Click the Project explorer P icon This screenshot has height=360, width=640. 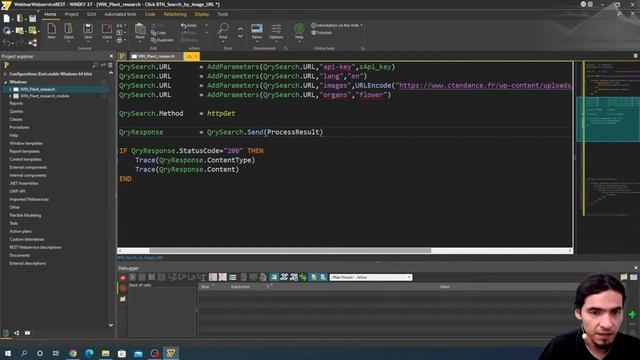click(x=6, y=65)
